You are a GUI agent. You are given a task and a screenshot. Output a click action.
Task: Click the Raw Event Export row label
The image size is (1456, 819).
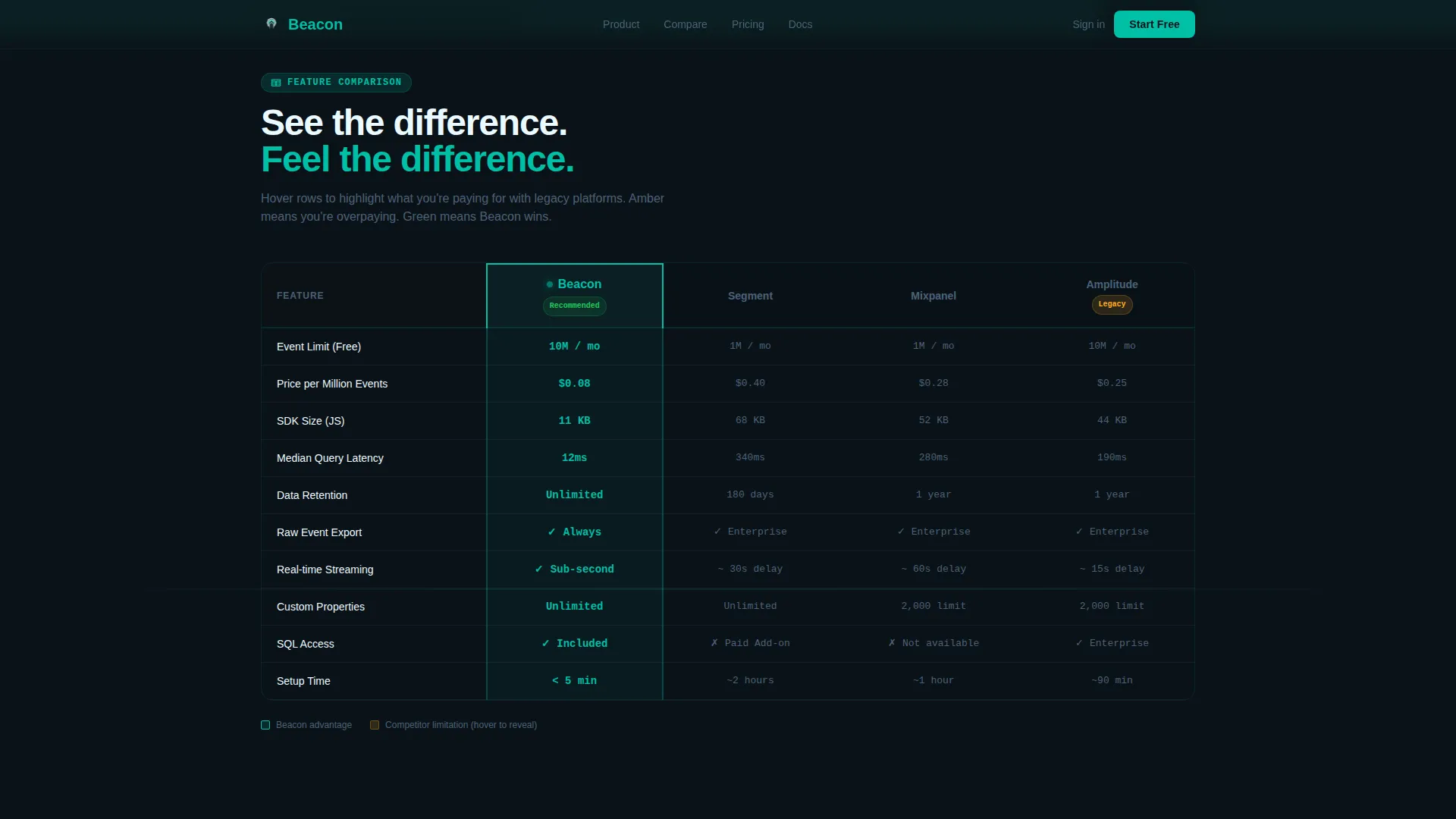[x=319, y=532]
